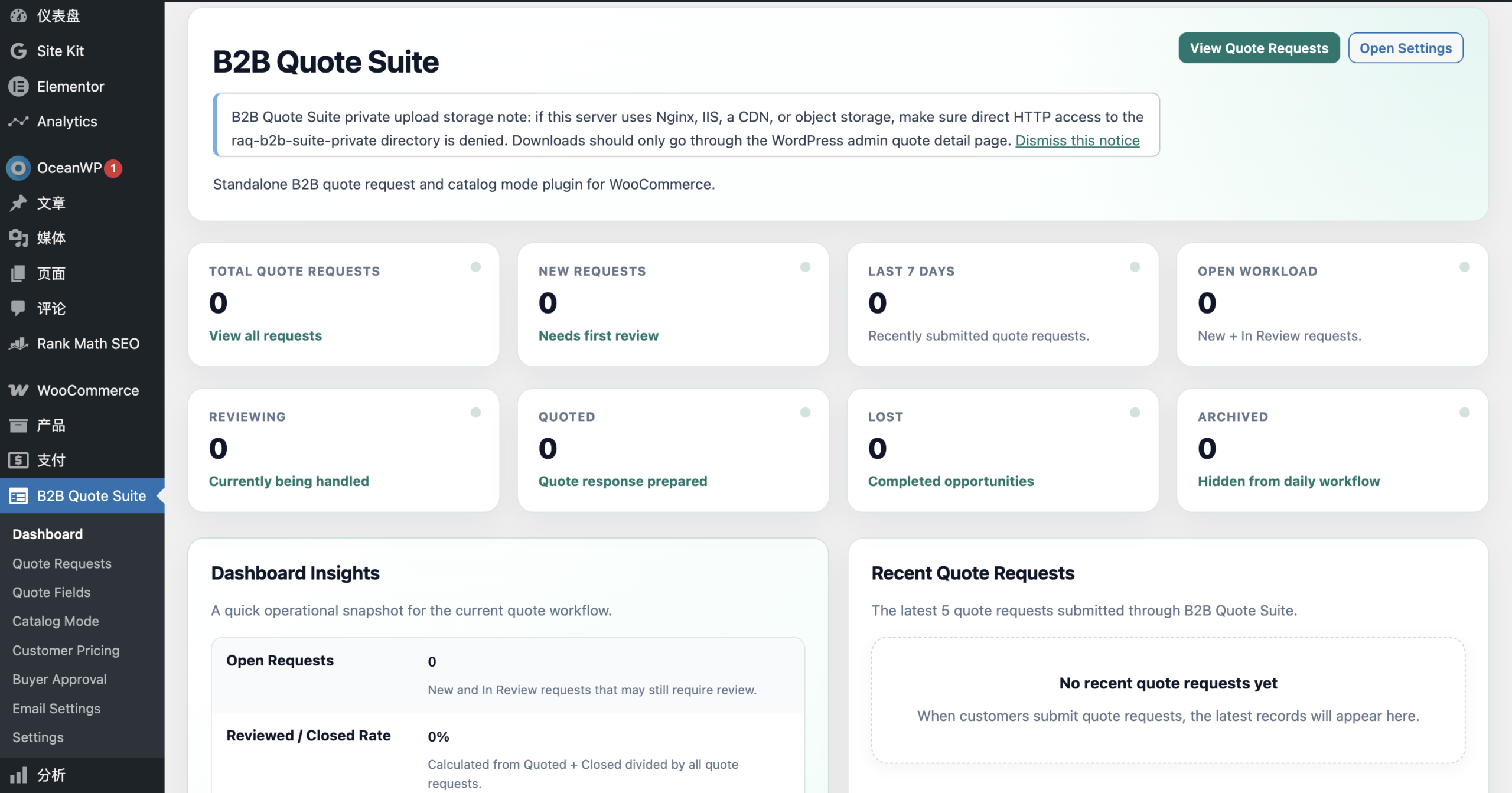Click the comment bubble icon for 评论
This screenshot has width=1512, height=793.
pyautogui.click(x=18, y=308)
